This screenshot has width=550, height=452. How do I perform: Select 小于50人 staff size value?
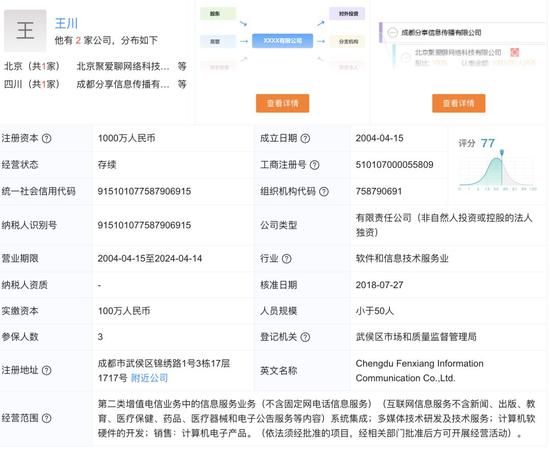click(375, 311)
